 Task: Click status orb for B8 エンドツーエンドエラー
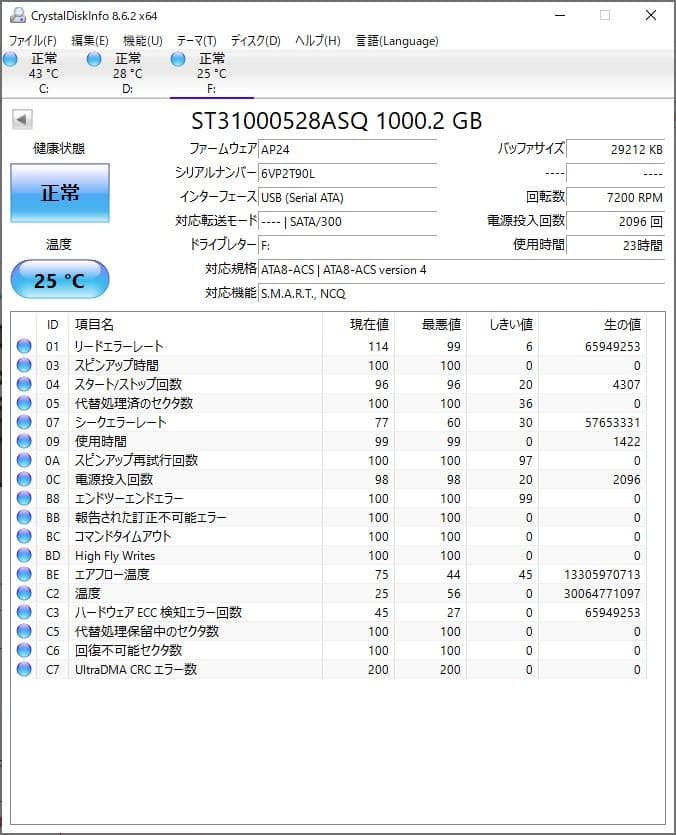point(24,498)
